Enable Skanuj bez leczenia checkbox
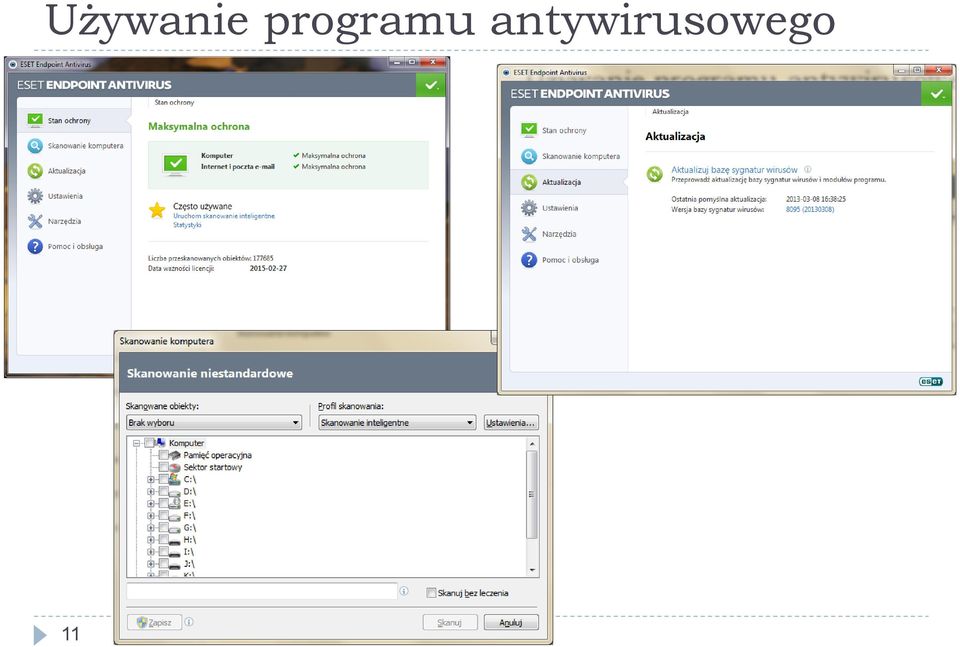This screenshot has width=960, height=647. (x=431, y=593)
